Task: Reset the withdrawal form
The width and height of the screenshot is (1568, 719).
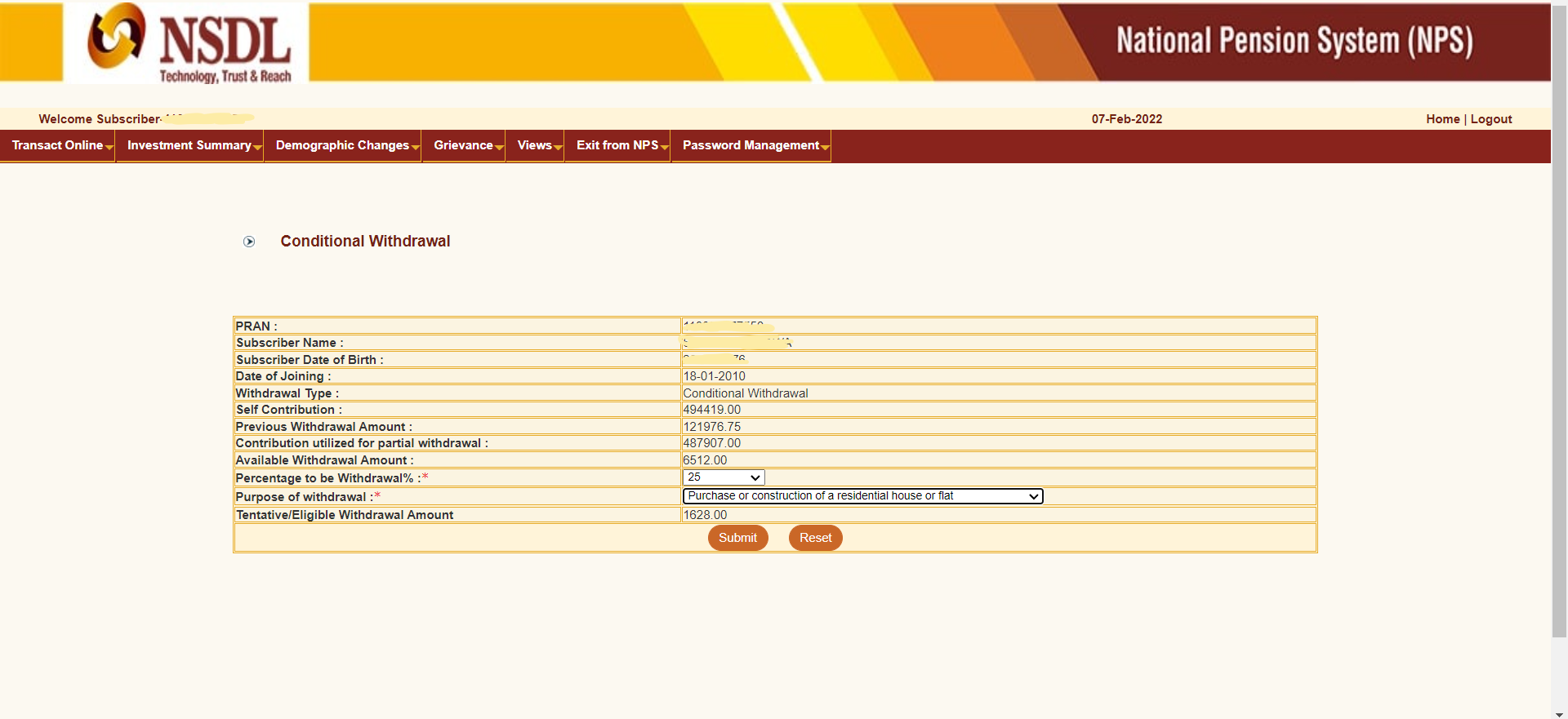Action: (815, 538)
